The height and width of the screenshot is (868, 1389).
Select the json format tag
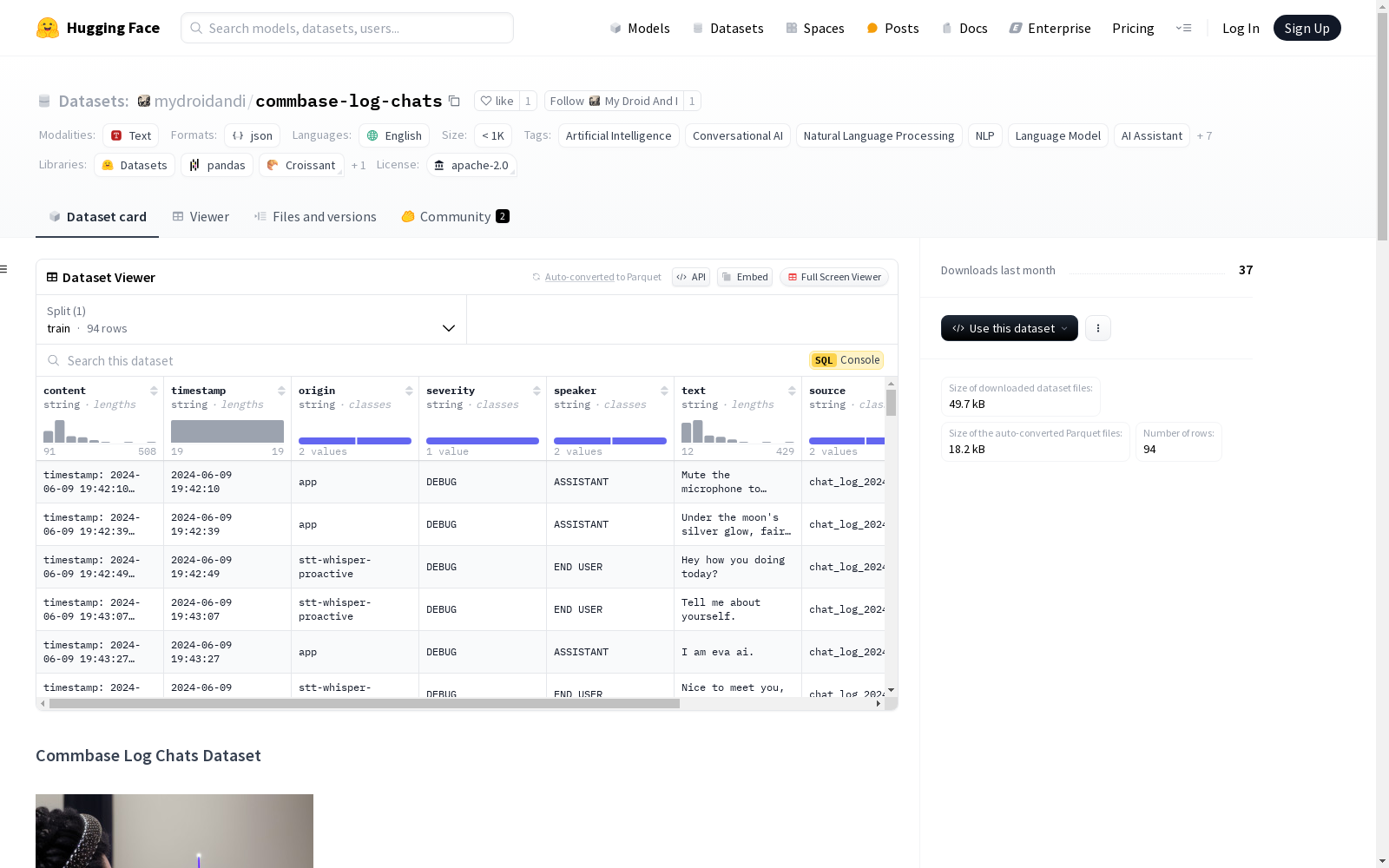253,135
